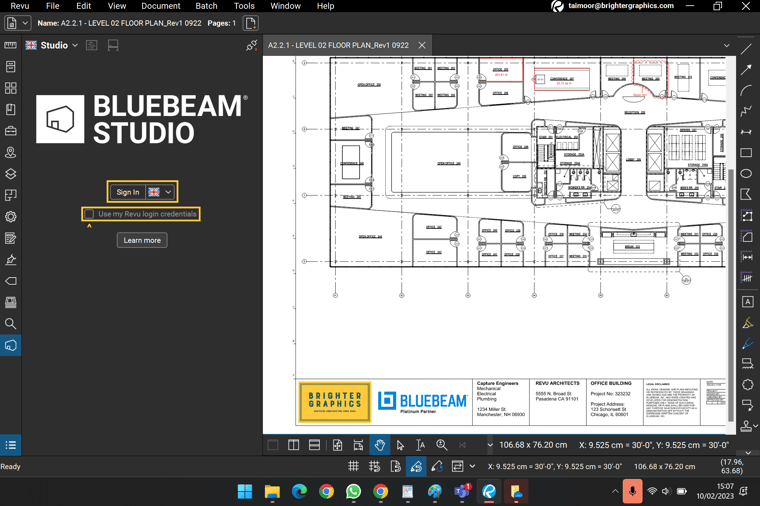This screenshot has width=760, height=506.
Task: Open the Links panel
Action: pos(10,281)
